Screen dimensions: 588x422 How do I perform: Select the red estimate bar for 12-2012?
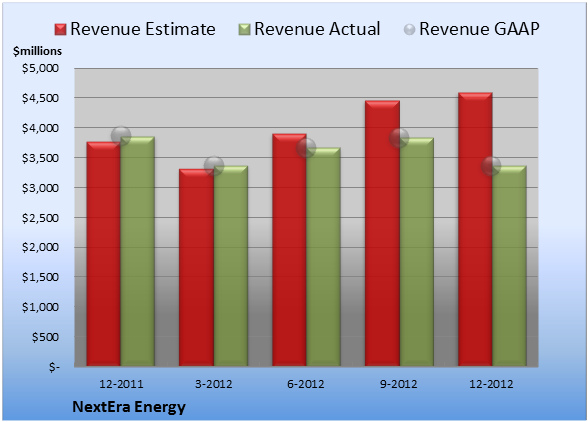point(476,229)
